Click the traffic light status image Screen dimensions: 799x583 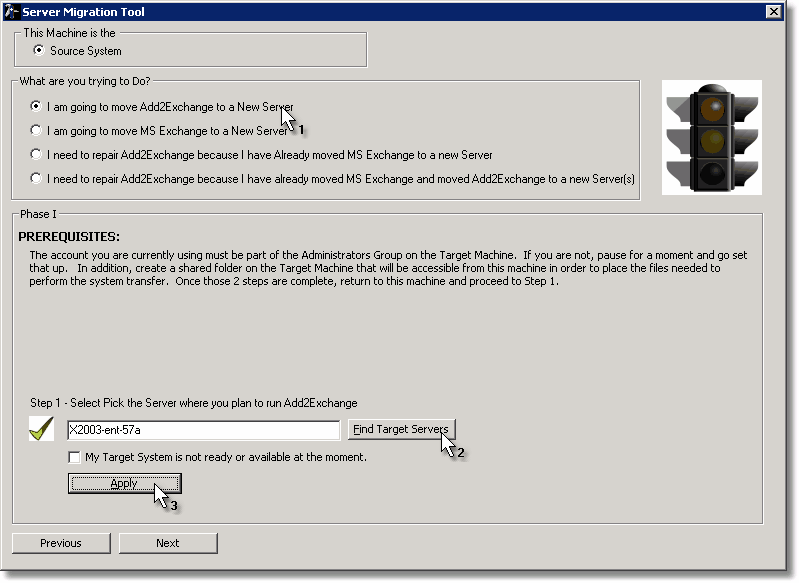tap(711, 137)
